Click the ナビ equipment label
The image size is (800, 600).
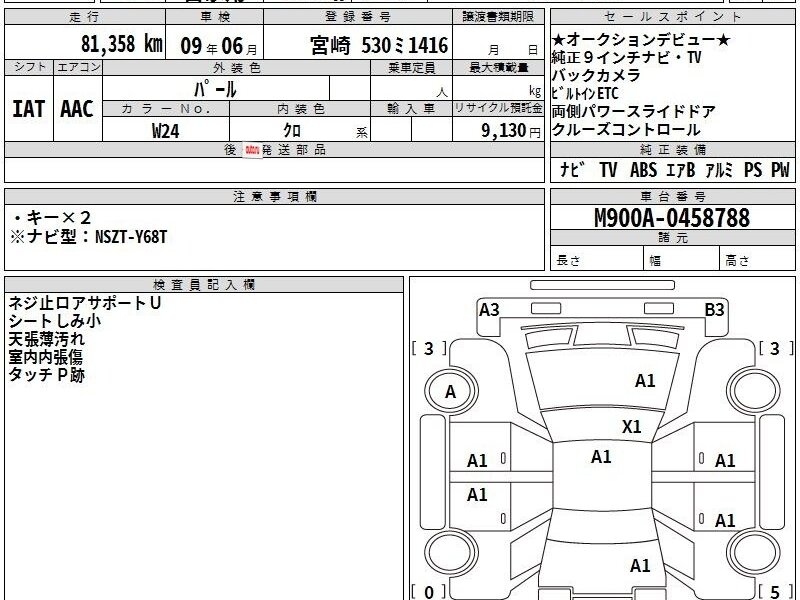coord(572,169)
